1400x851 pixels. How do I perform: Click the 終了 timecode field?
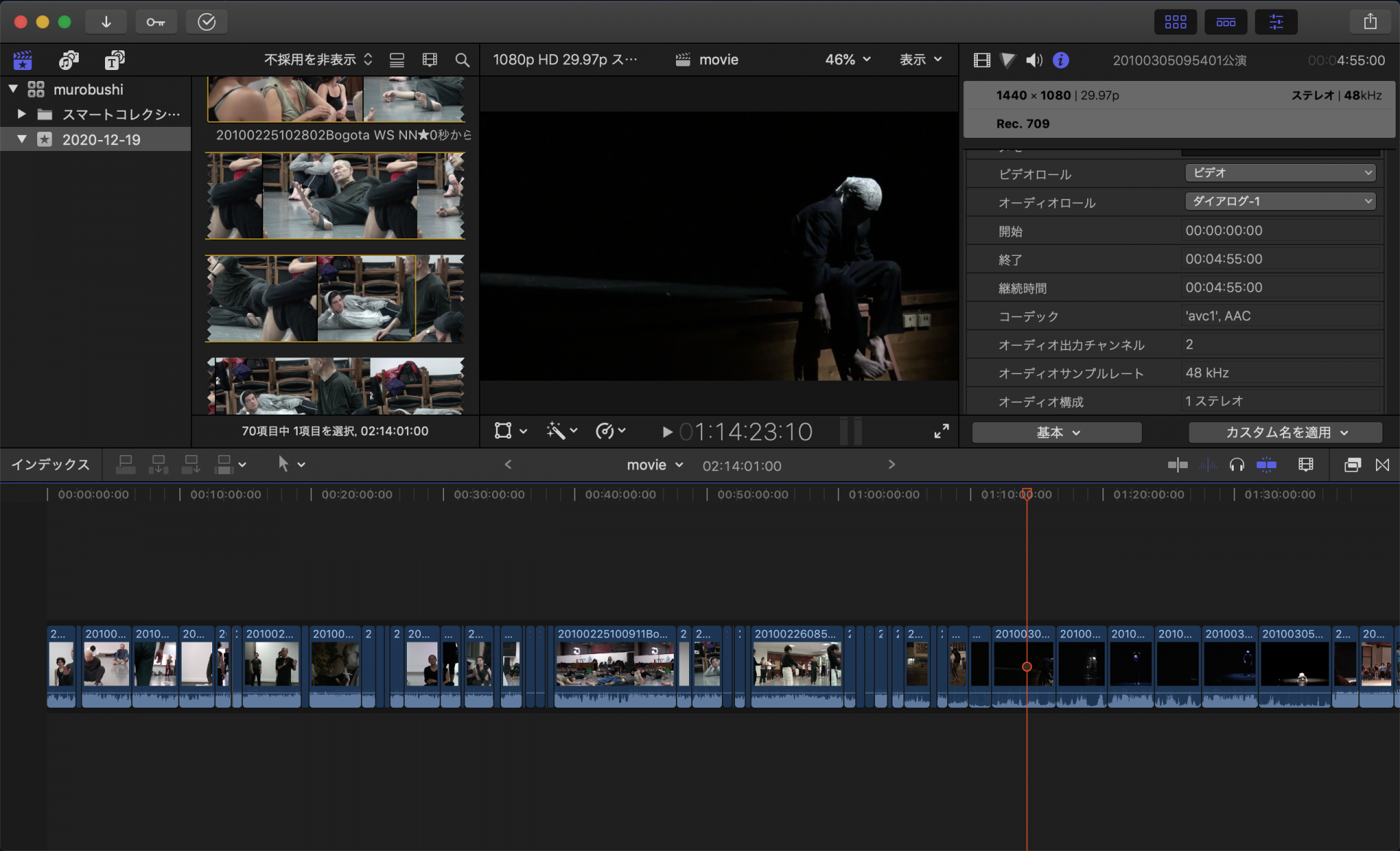tap(1281, 259)
